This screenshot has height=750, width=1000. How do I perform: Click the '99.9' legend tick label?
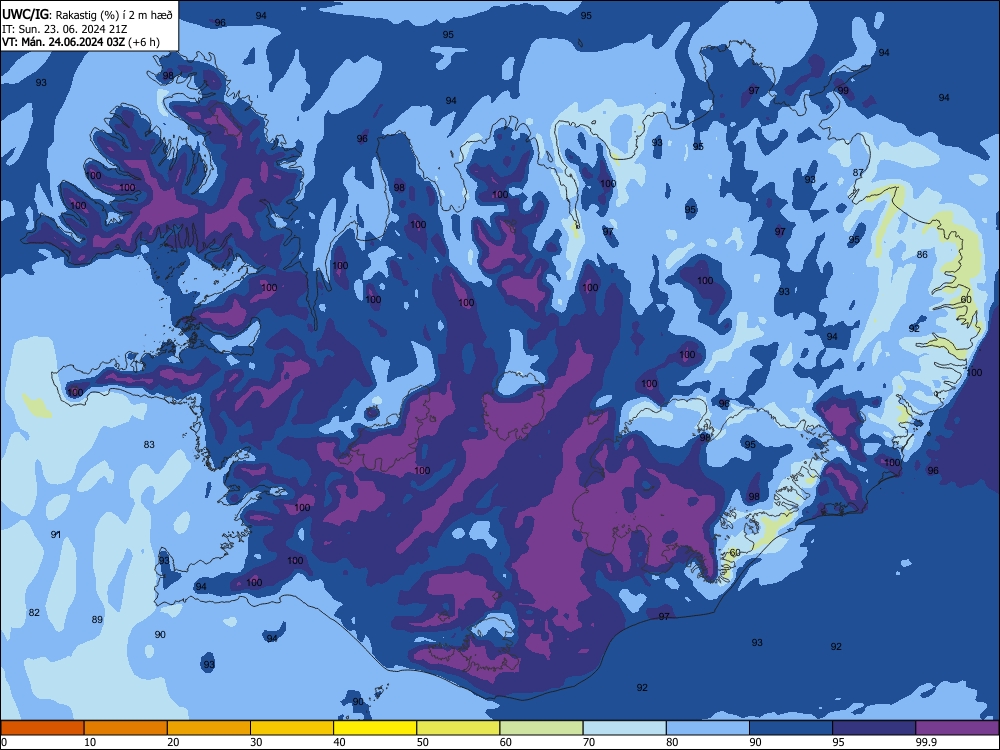pos(926,742)
